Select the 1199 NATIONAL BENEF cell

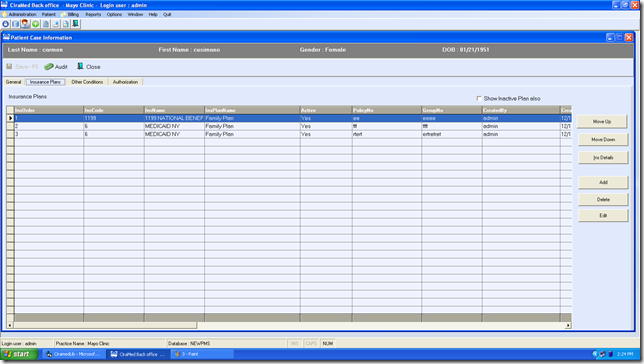tap(174, 118)
